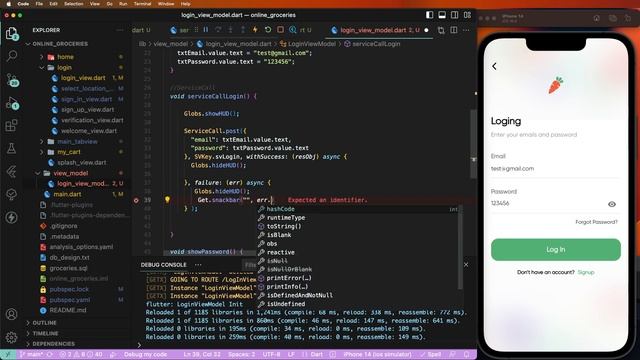Expand the TIMELINE section
Image resolution: width=640 pixels, height=360 pixels.
(45, 333)
